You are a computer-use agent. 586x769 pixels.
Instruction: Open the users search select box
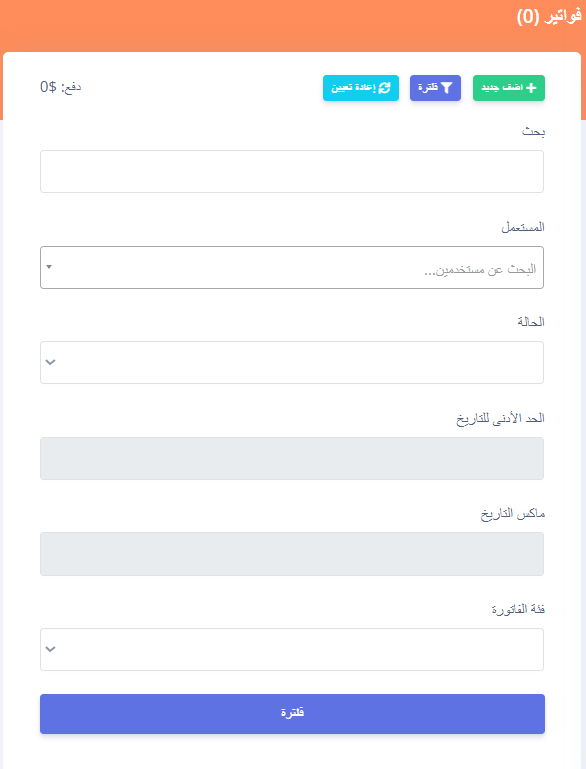pos(292,267)
